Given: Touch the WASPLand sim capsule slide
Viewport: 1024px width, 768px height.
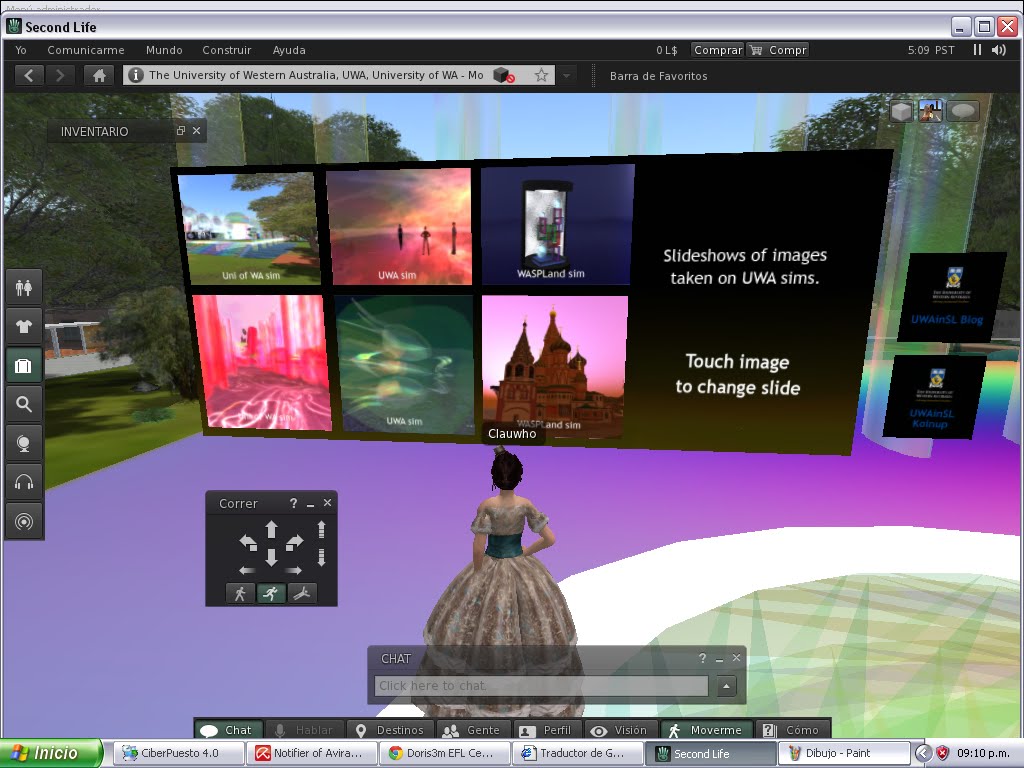Looking at the screenshot, I should [x=557, y=224].
